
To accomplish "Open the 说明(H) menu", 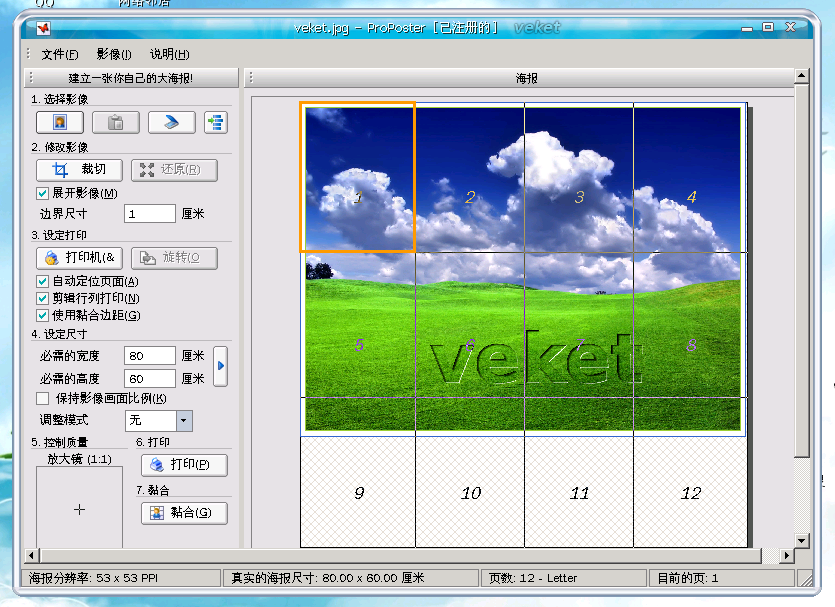I will [169, 54].
